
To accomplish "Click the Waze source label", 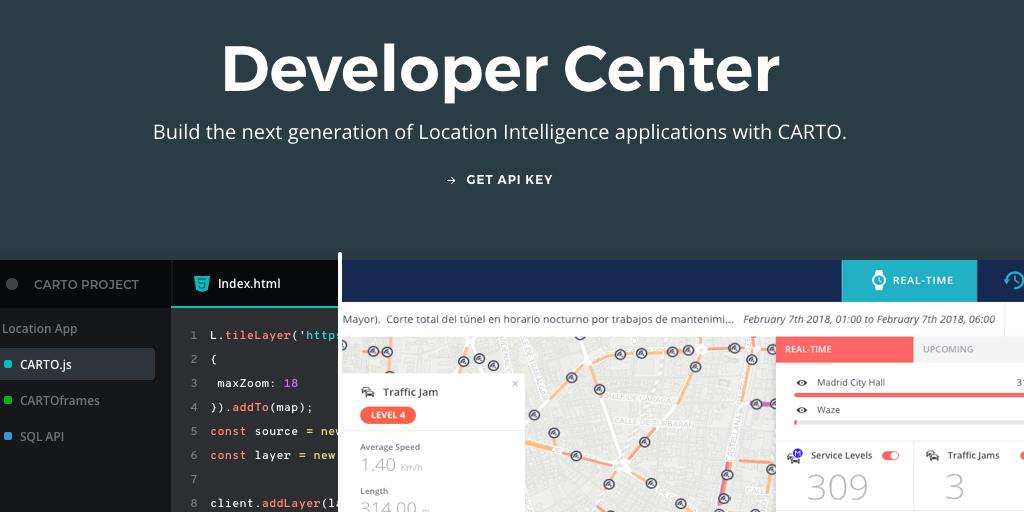I will coord(828,410).
